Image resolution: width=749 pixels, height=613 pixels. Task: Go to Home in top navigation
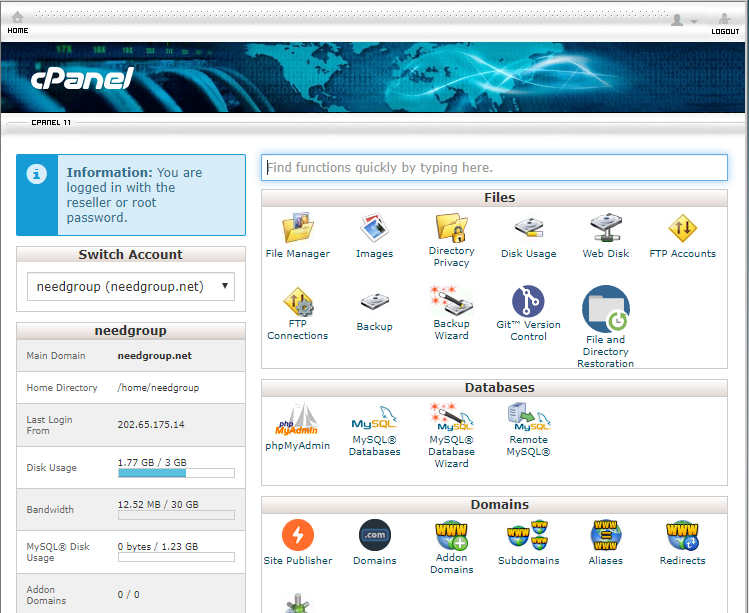point(18,23)
